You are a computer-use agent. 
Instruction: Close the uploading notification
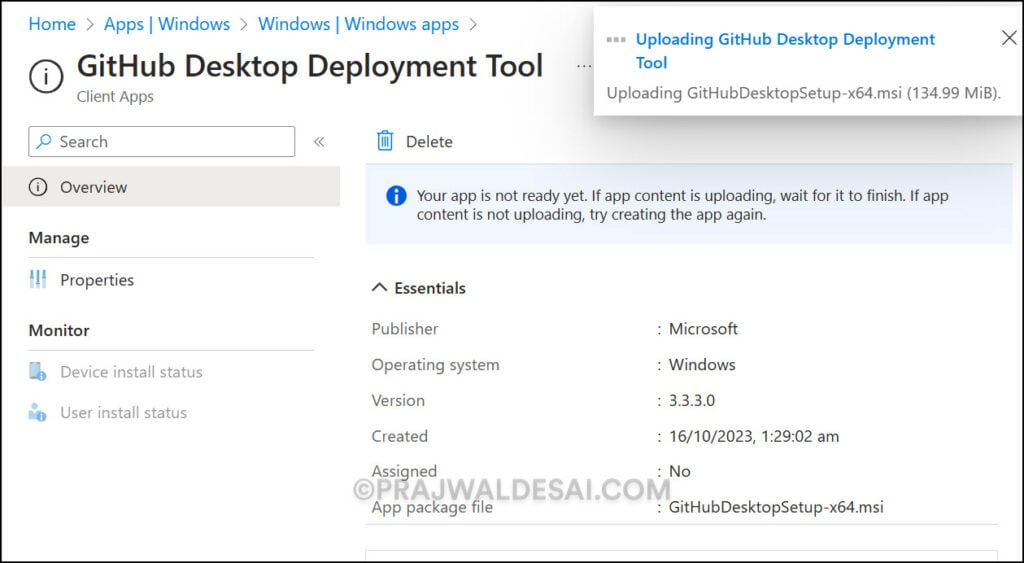pos(1008,39)
